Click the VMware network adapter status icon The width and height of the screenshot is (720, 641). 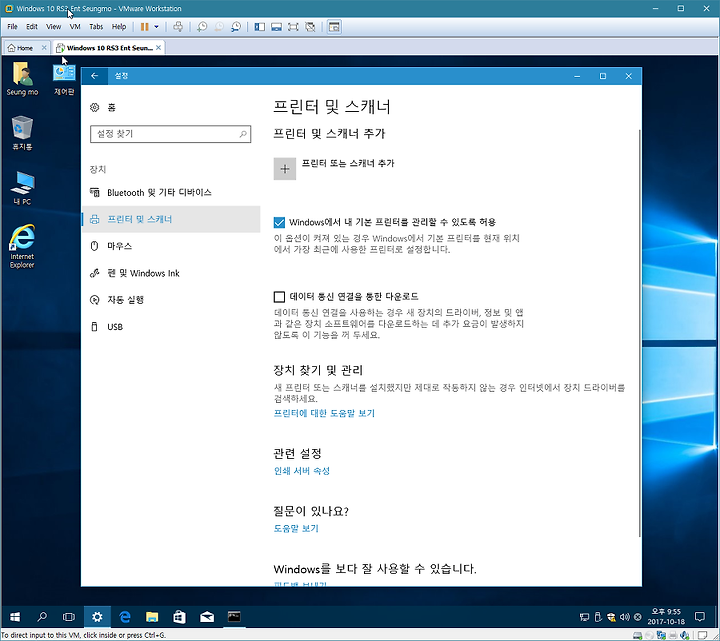click(x=661, y=636)
